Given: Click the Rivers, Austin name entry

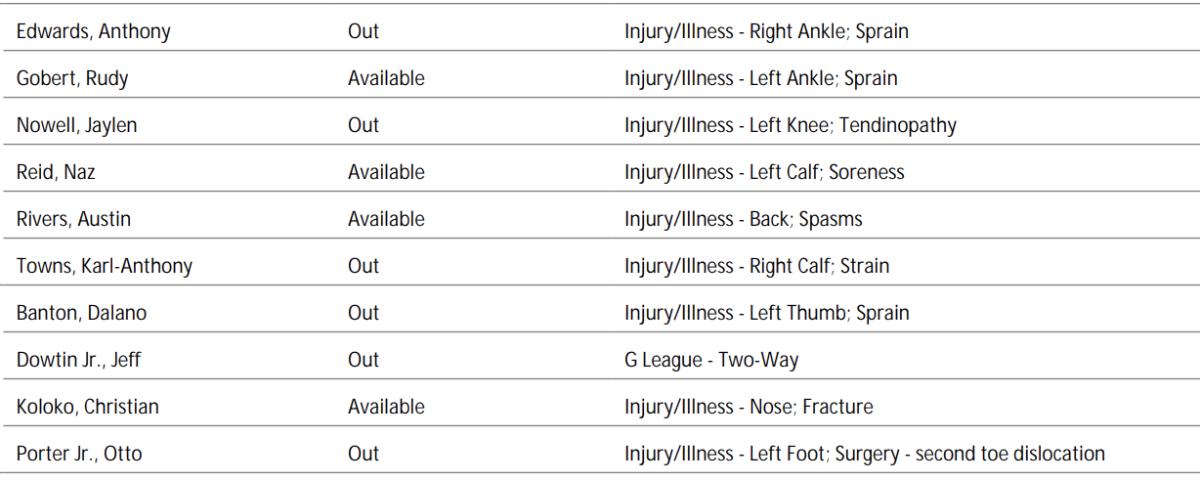Looking at the screenshot, I should click(75, 219).
